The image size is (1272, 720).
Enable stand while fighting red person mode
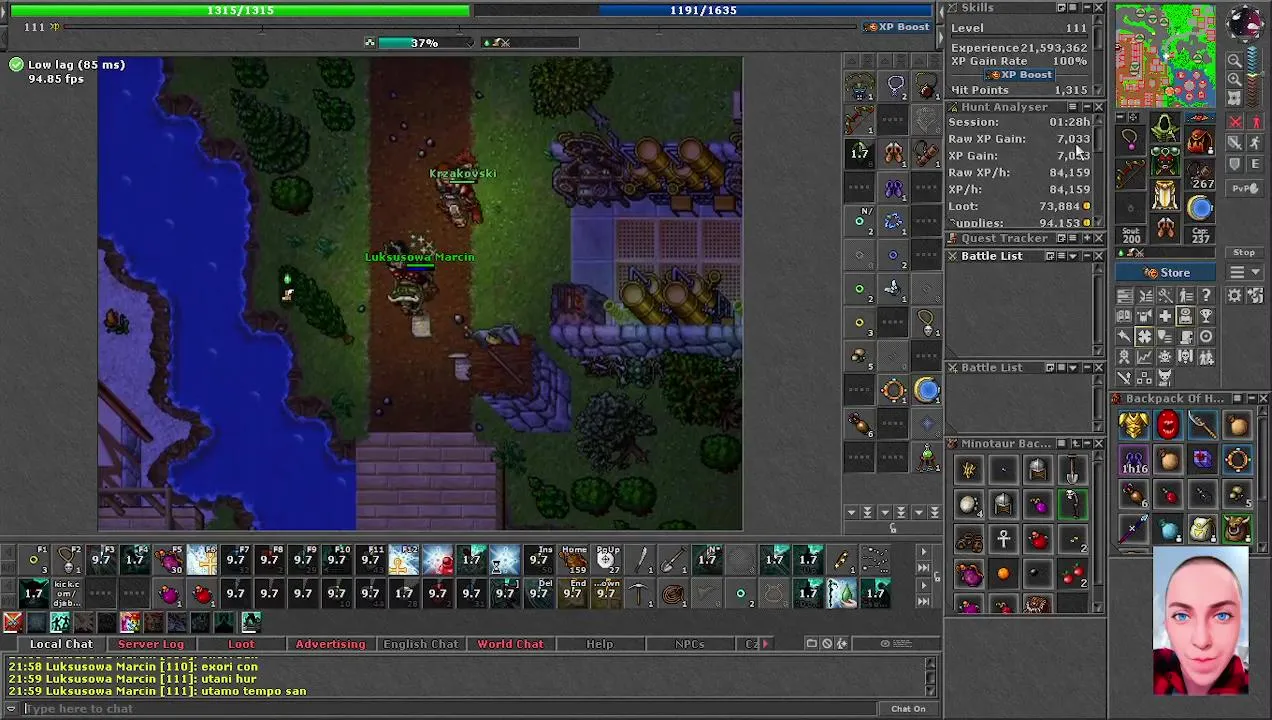pos(1256,122)
